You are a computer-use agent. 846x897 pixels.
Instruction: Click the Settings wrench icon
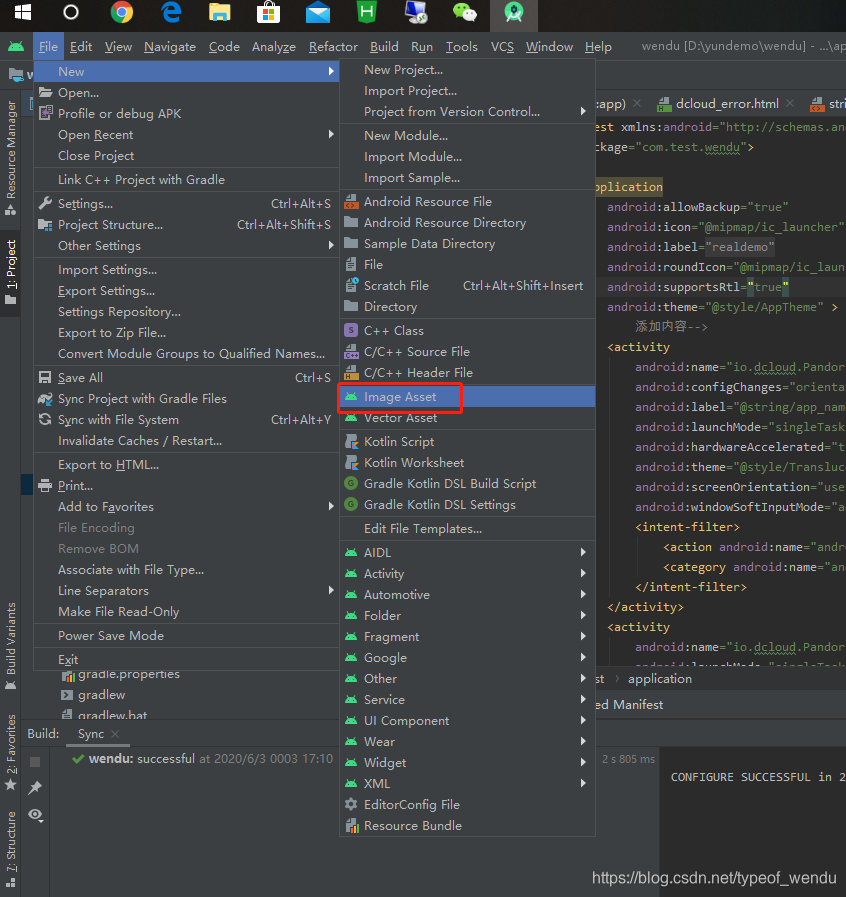pos(45,203)
